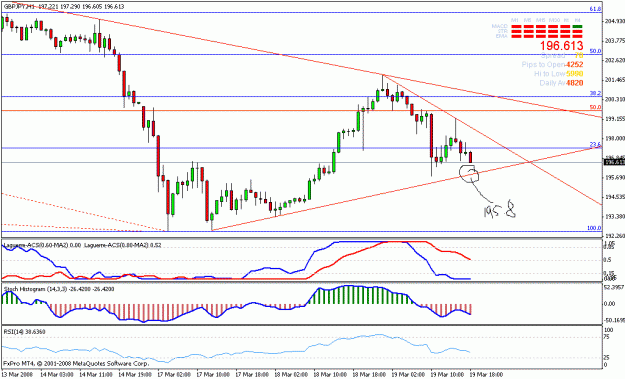
Task: Click price axis value 195.690
Action: point(614,177)
